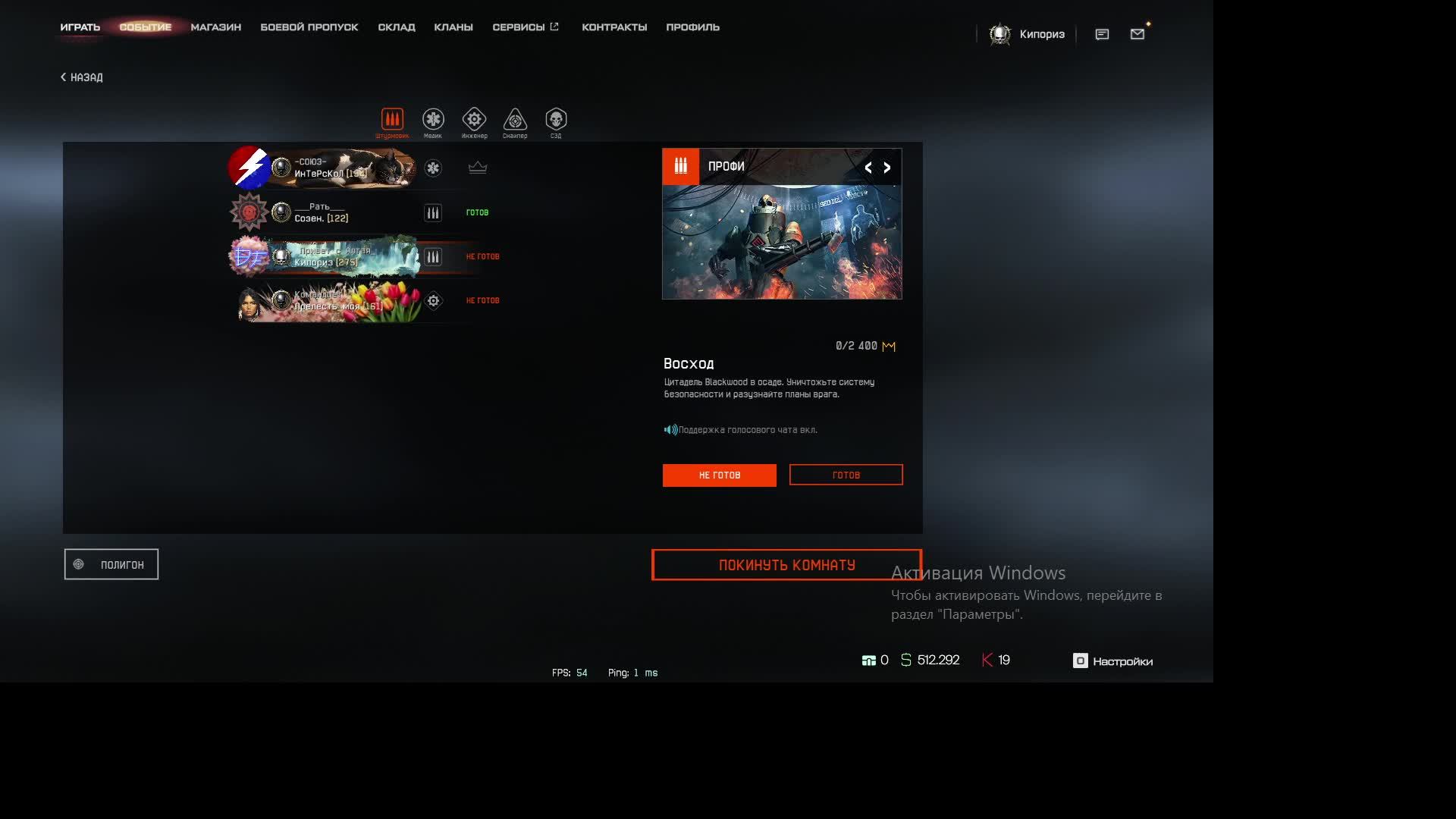Toggle voice chat support setting
The height and width of the screenshot is (819, 1456).
tap(670, 429)
